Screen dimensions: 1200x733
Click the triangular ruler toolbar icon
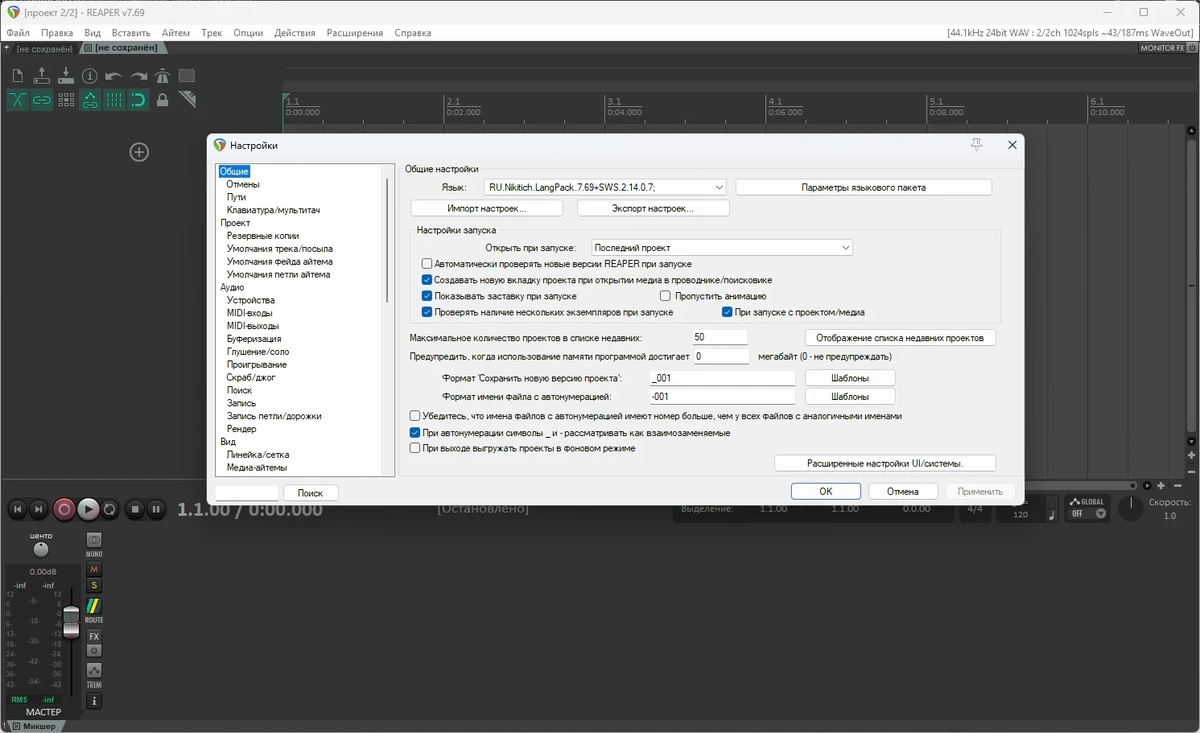tap(187, 100)
